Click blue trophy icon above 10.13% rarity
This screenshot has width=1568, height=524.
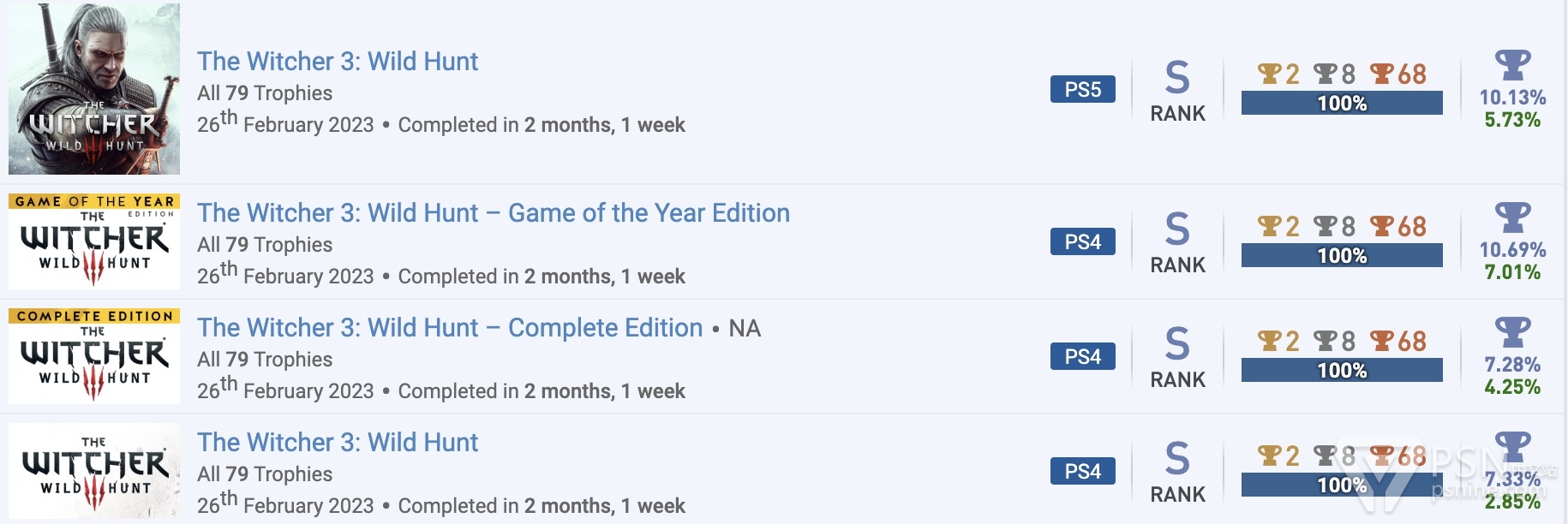tap(1512, 65)
